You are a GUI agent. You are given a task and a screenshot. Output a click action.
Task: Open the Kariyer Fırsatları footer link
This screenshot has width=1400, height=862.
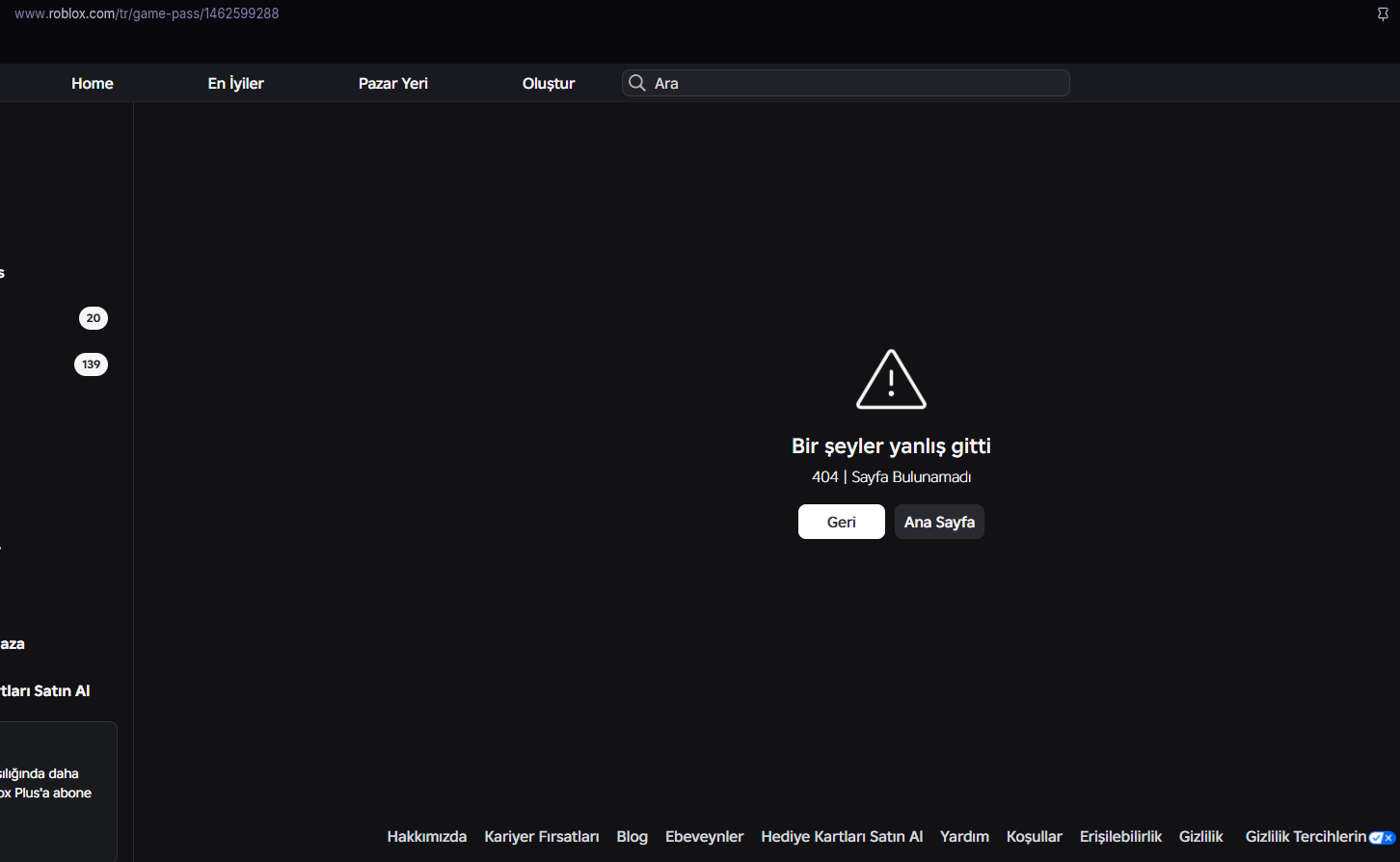click(542, 837)
